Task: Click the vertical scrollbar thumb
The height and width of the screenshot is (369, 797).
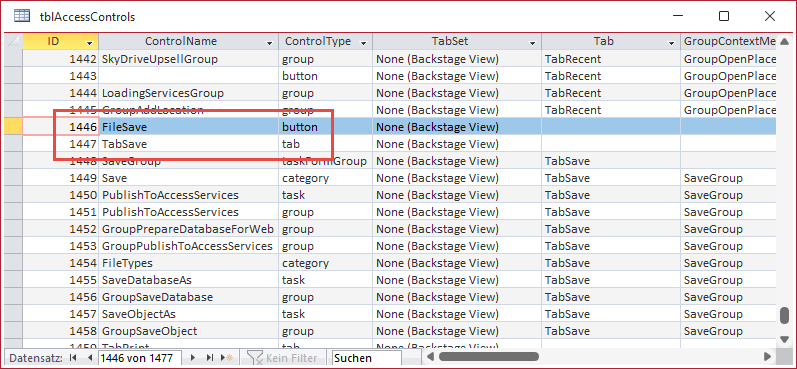Action: 785,315
